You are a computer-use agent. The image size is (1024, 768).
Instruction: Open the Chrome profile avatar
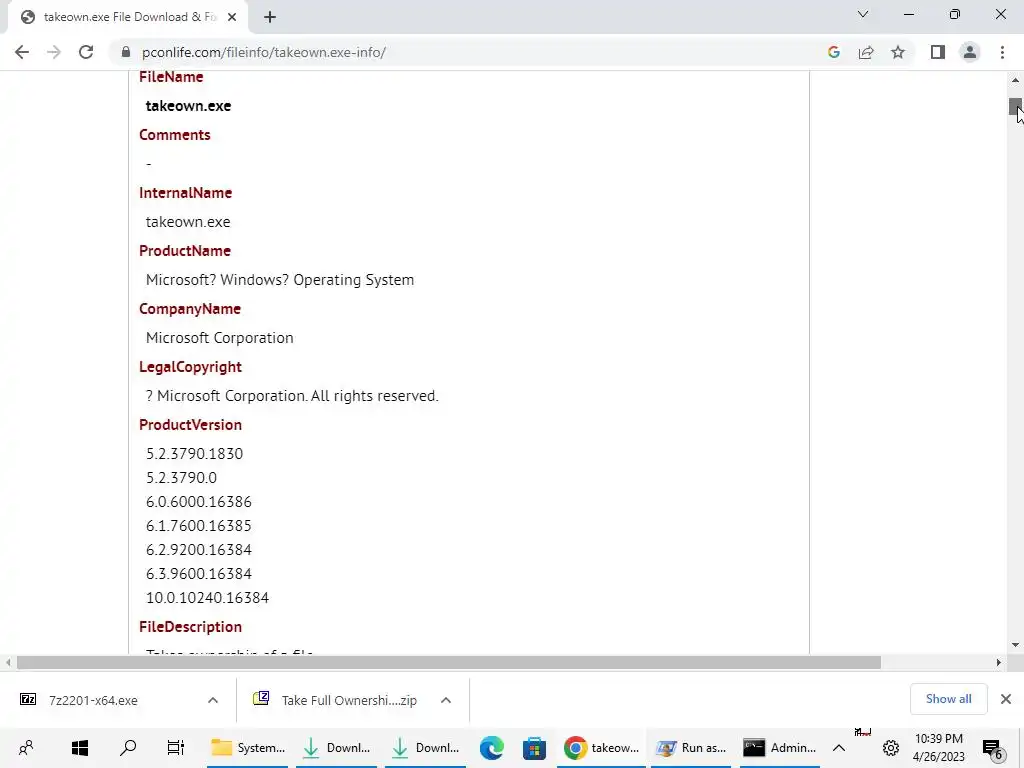pos(970,52)
